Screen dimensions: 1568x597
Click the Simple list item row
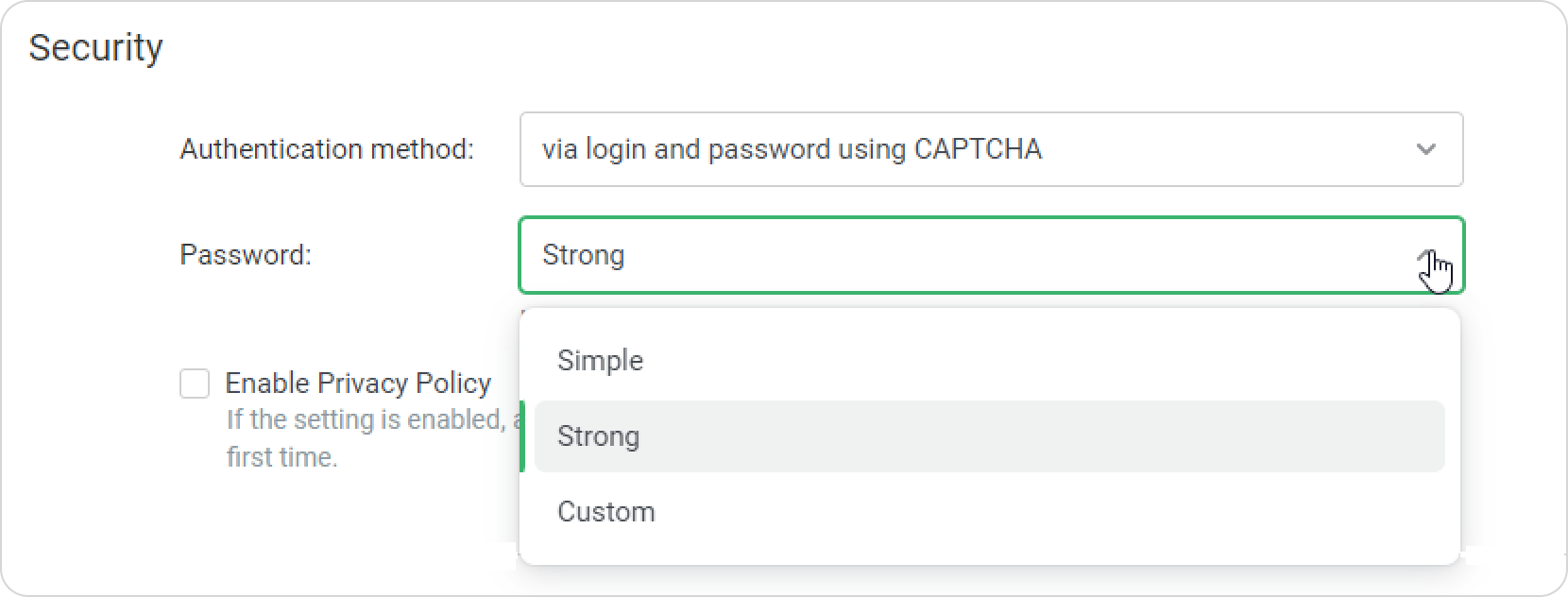(x=989, y=360)
